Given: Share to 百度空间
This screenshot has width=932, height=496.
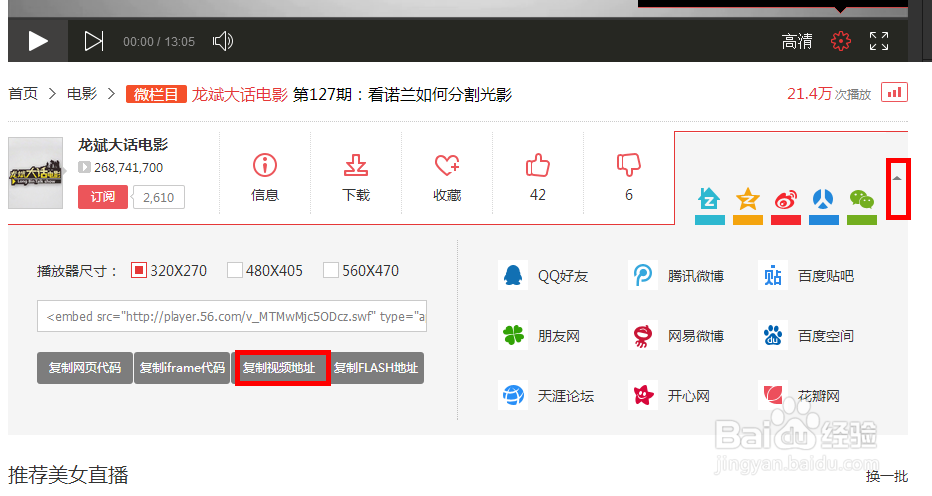Looking at the screenshot, I should coord(806,336).
